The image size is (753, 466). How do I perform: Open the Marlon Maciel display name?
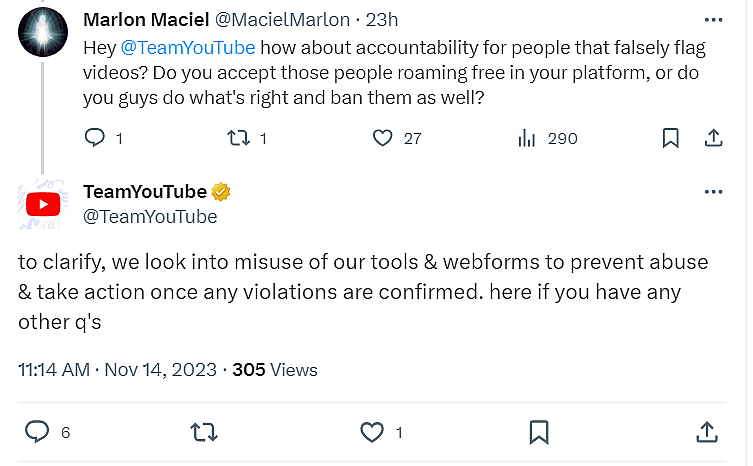coord(144,20)
